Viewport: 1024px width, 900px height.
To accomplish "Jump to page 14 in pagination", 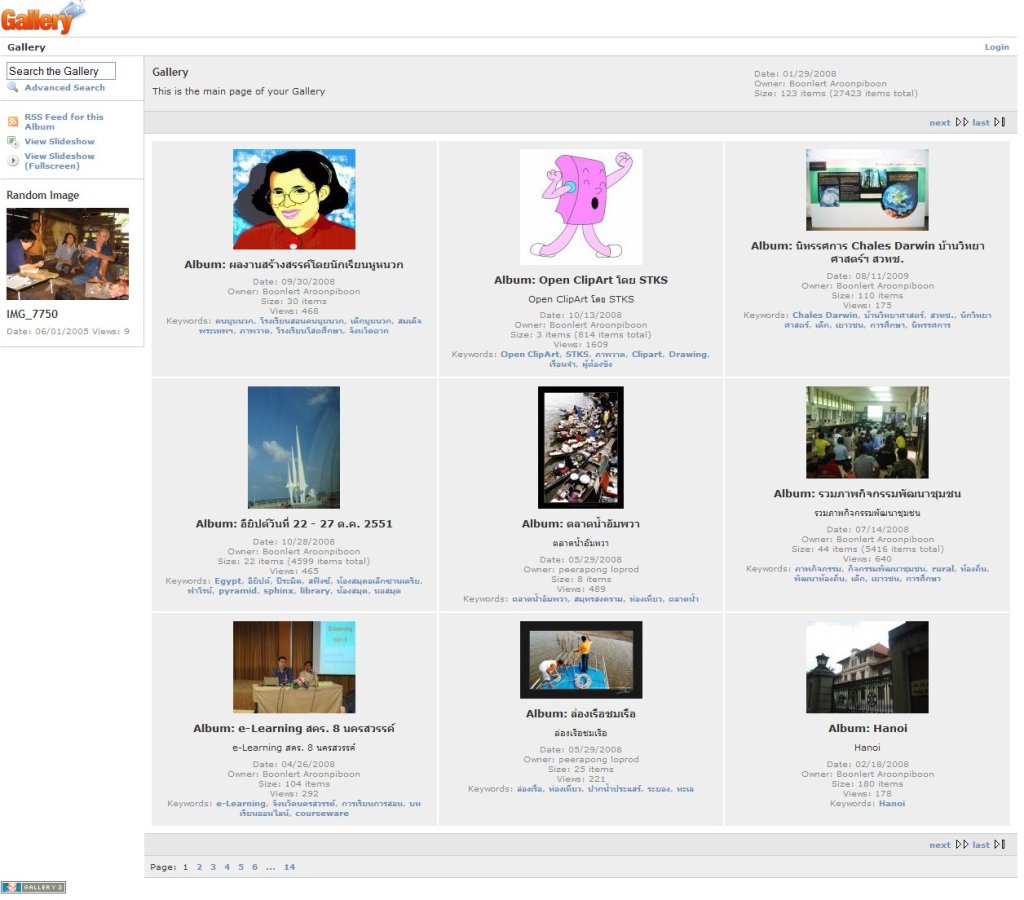I will (289, 867).
